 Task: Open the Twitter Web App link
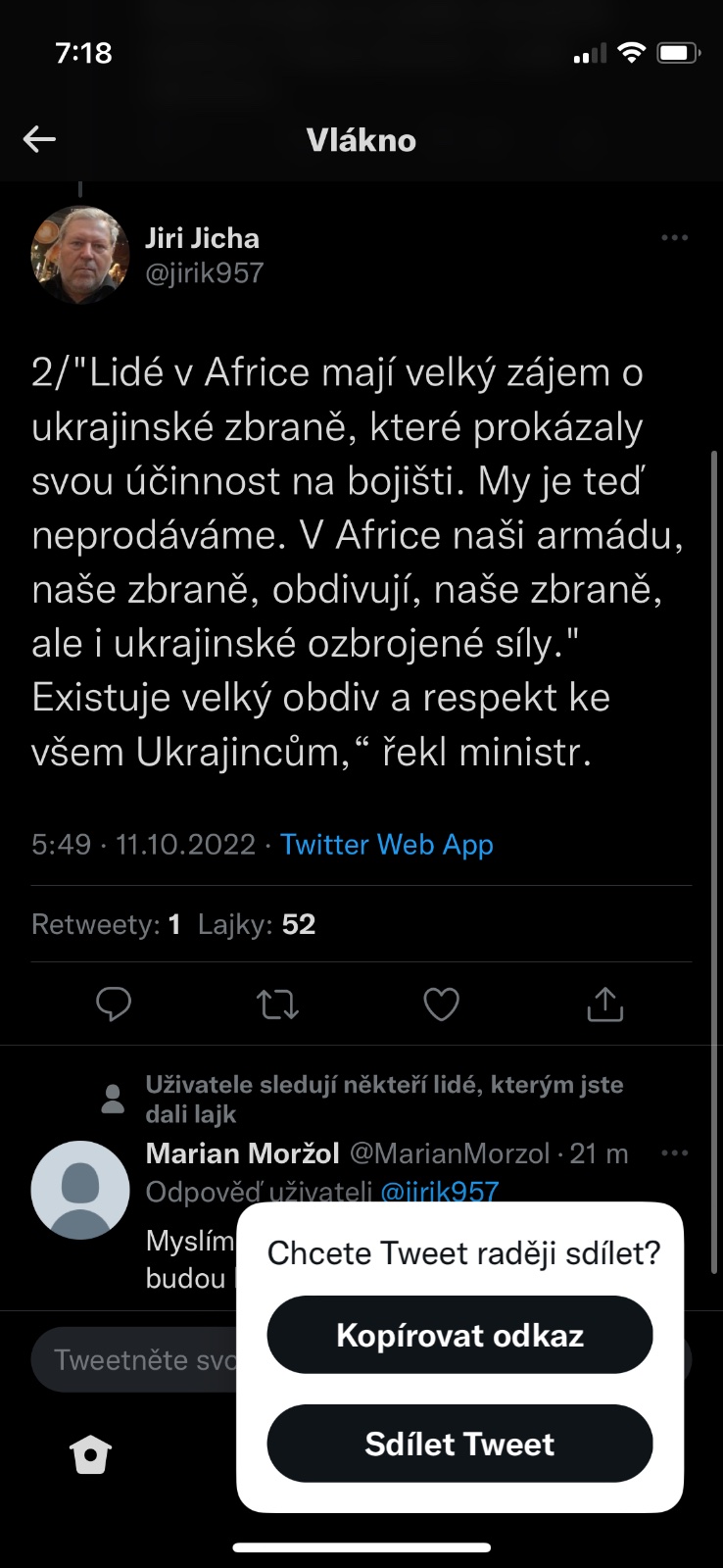coord(387,845)
